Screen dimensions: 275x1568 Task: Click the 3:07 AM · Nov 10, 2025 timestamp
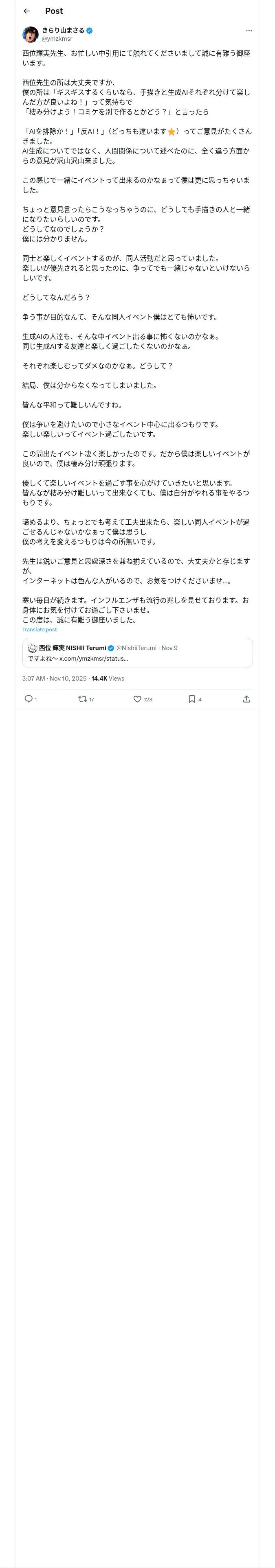coord(54,678)
